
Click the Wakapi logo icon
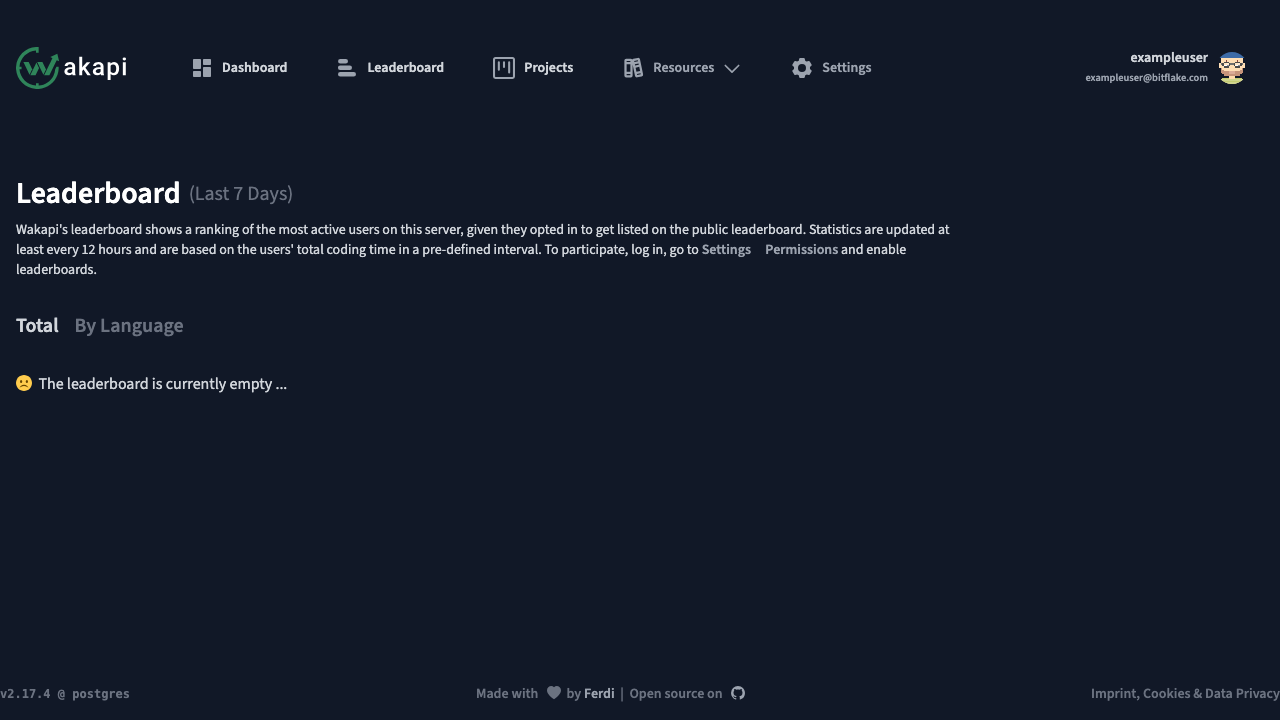[38, 68]
